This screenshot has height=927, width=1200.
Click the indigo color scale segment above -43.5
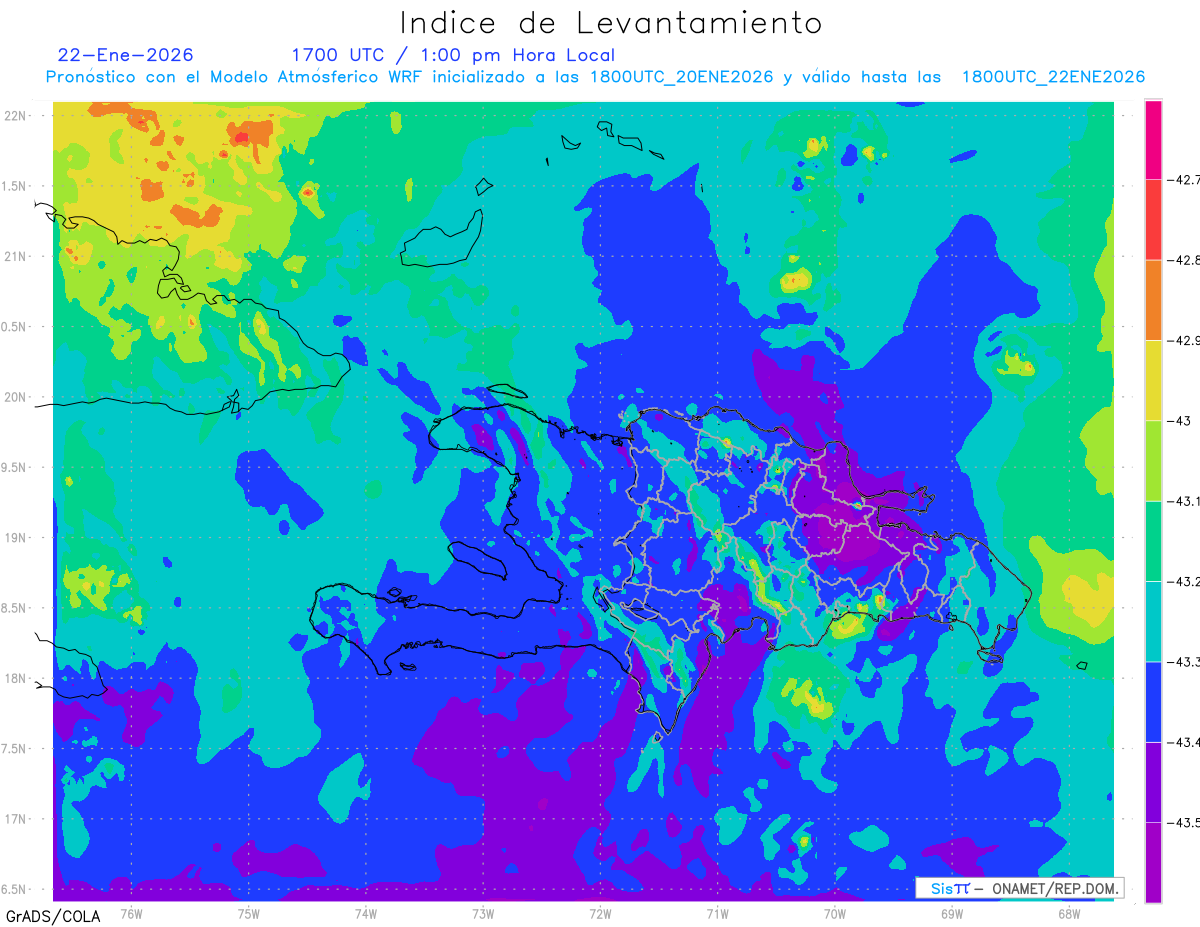click(1153, 782)
